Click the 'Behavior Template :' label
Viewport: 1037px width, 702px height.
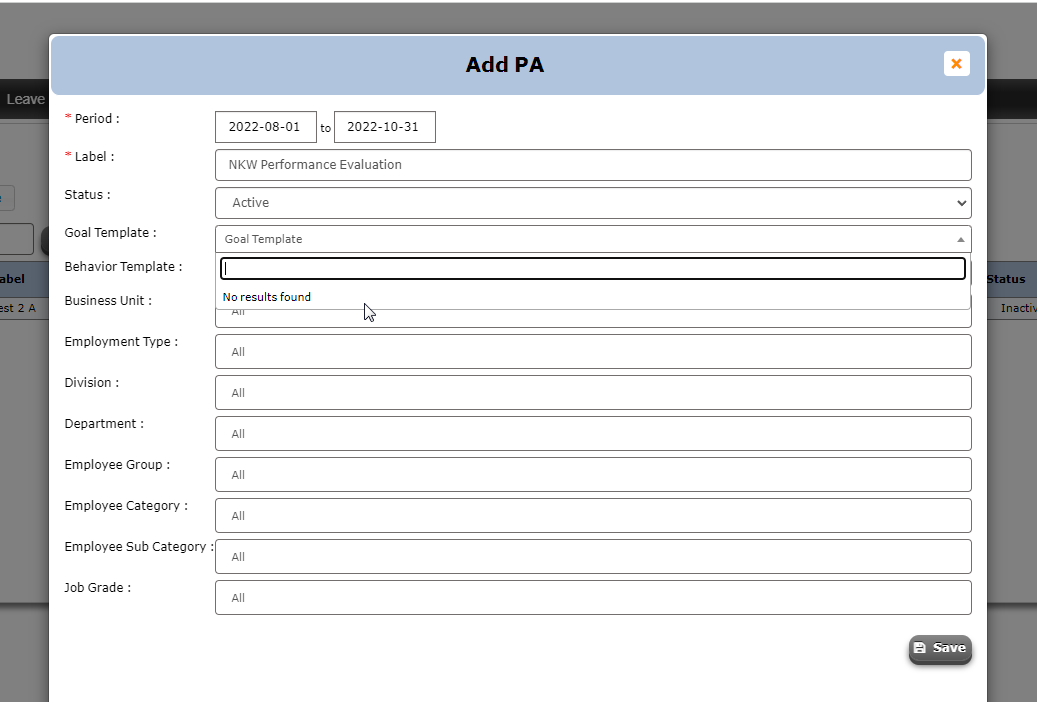pyautogui.click(x=123, y=267)
